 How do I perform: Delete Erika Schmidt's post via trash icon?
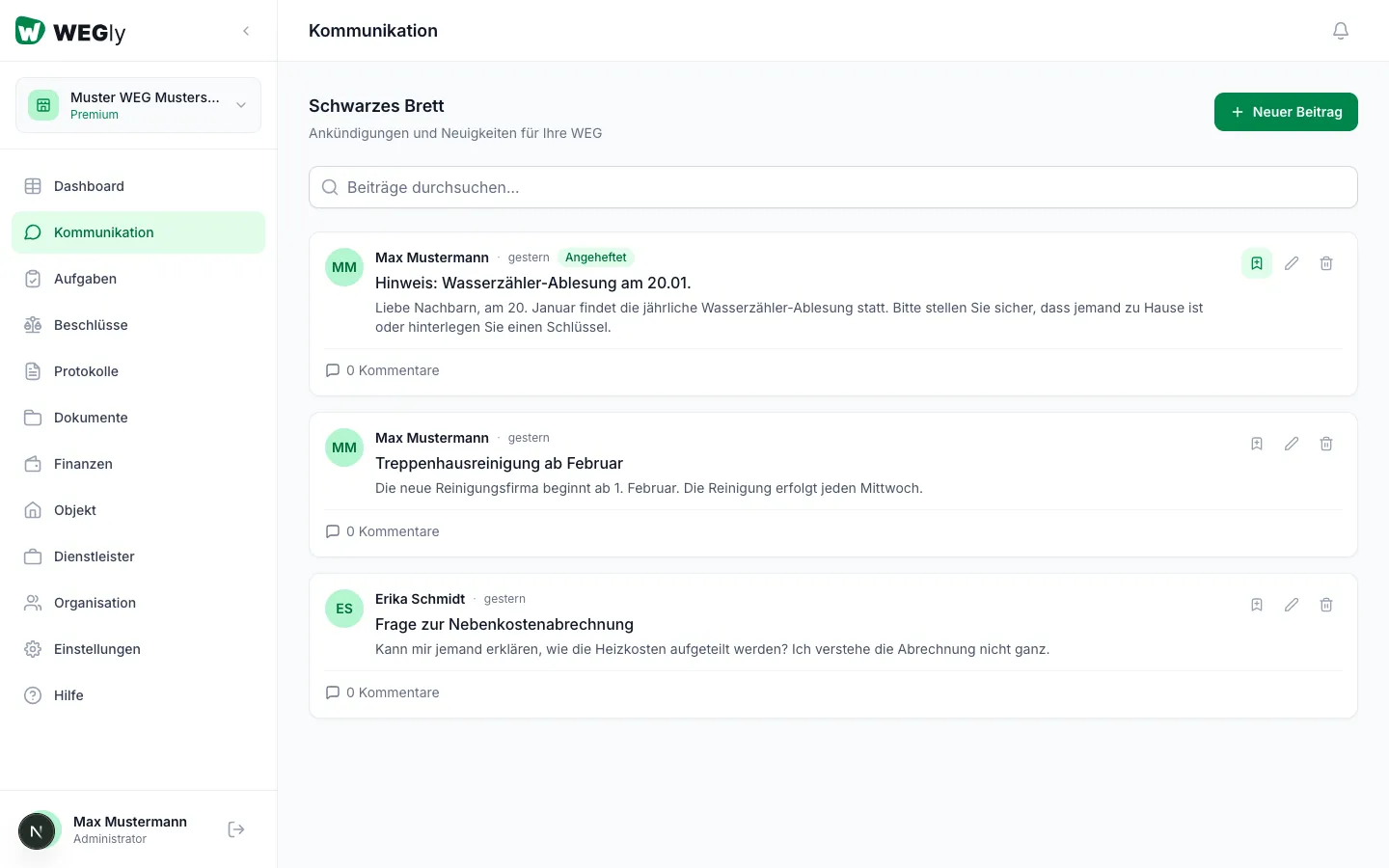[1326, 605]
